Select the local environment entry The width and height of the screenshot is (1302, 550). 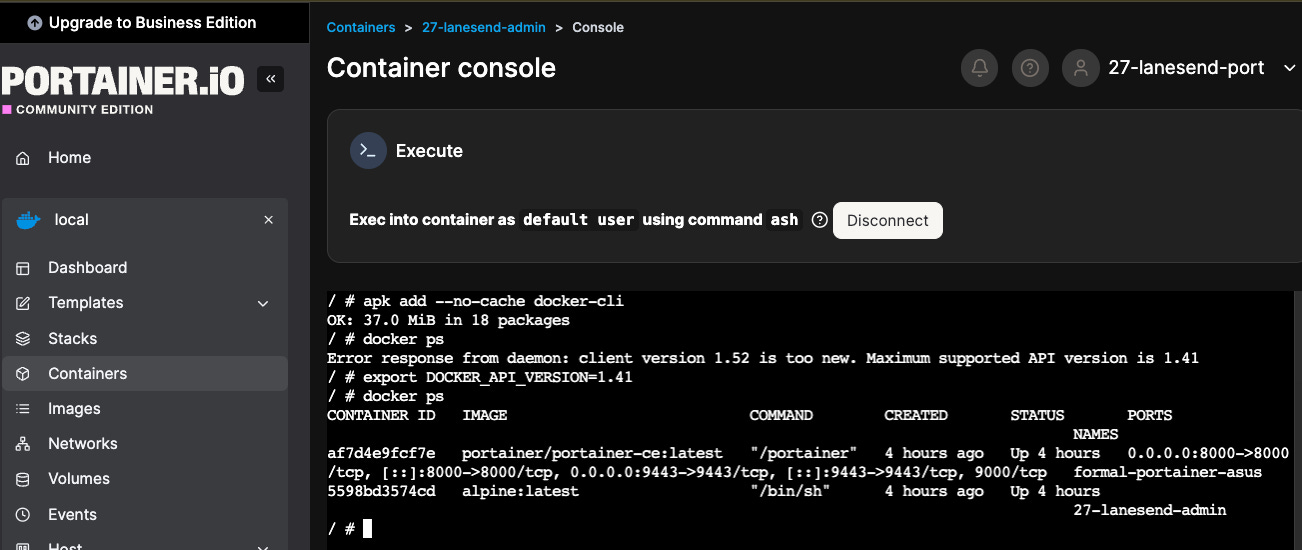pyautogui.click(x=144, y=220)
